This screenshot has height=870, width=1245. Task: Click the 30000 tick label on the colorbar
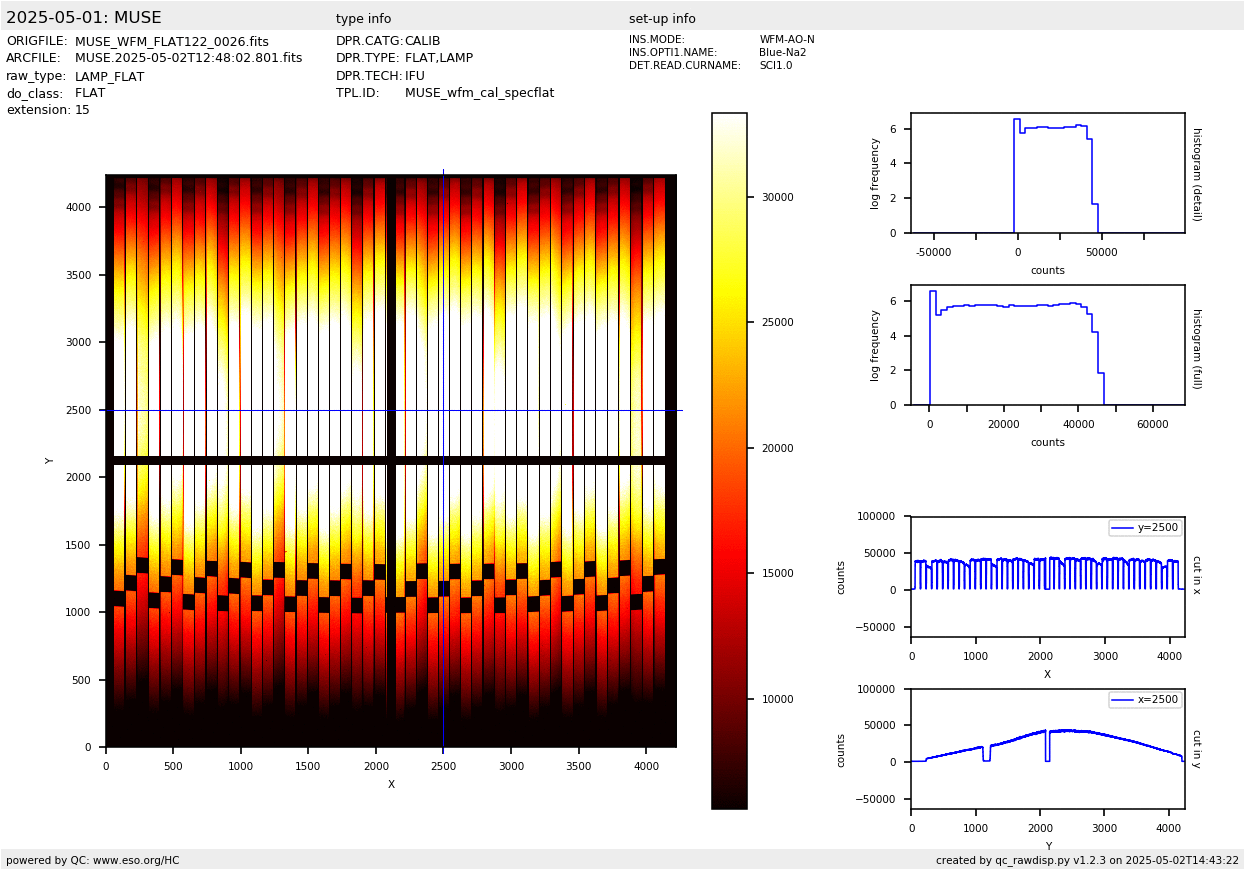pos(777,197)
